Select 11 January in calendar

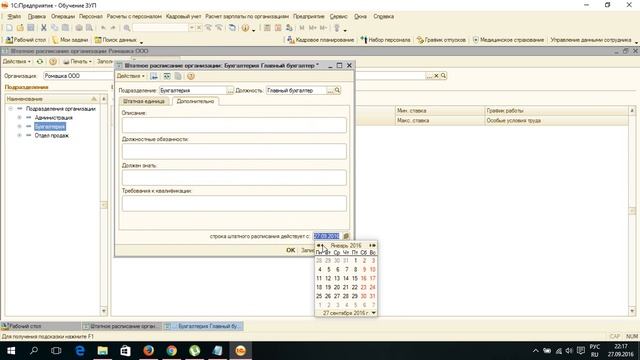tap(319, 278)
